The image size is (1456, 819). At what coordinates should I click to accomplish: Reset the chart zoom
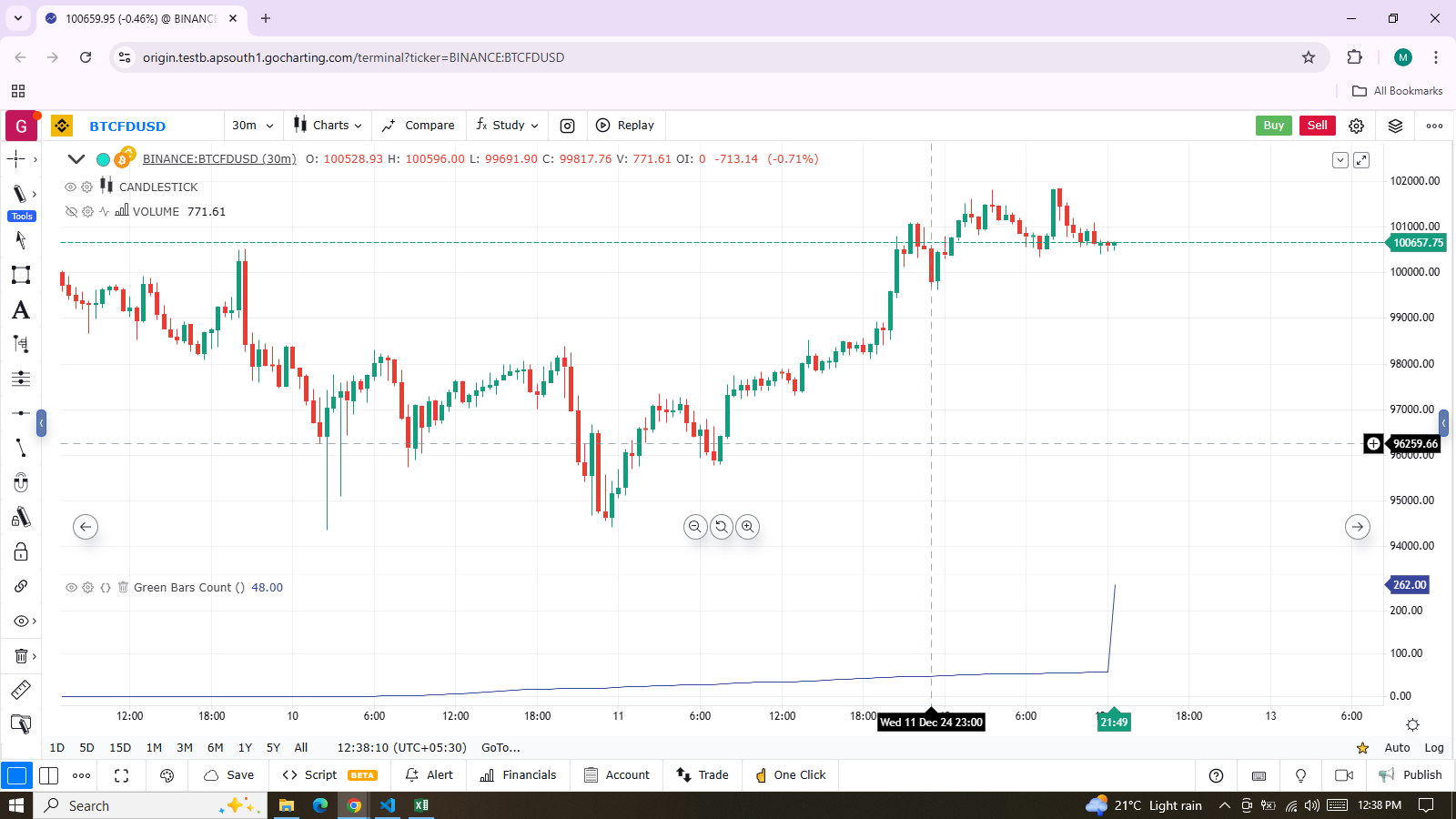[x=722, y=527]
